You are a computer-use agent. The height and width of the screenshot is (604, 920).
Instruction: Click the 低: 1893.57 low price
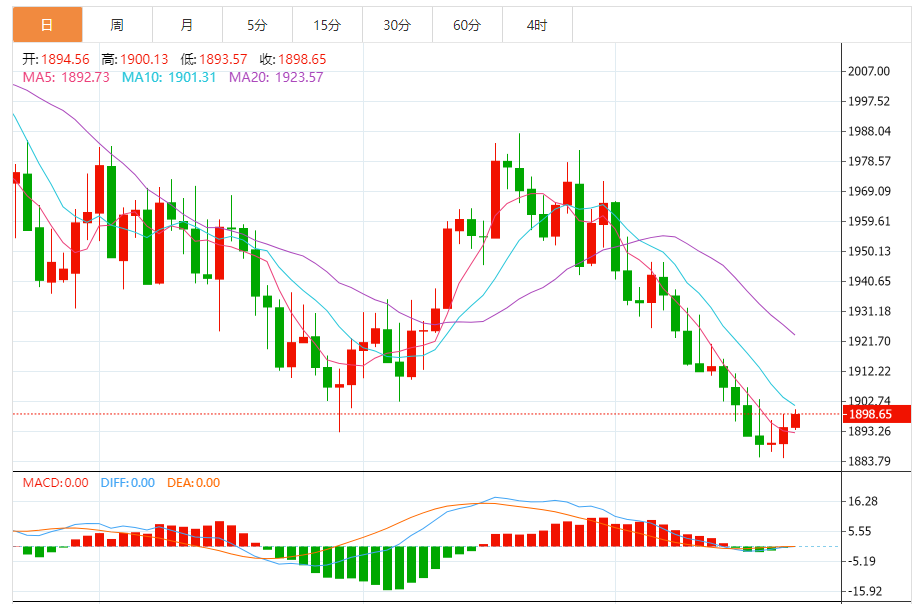click(214, 59)
